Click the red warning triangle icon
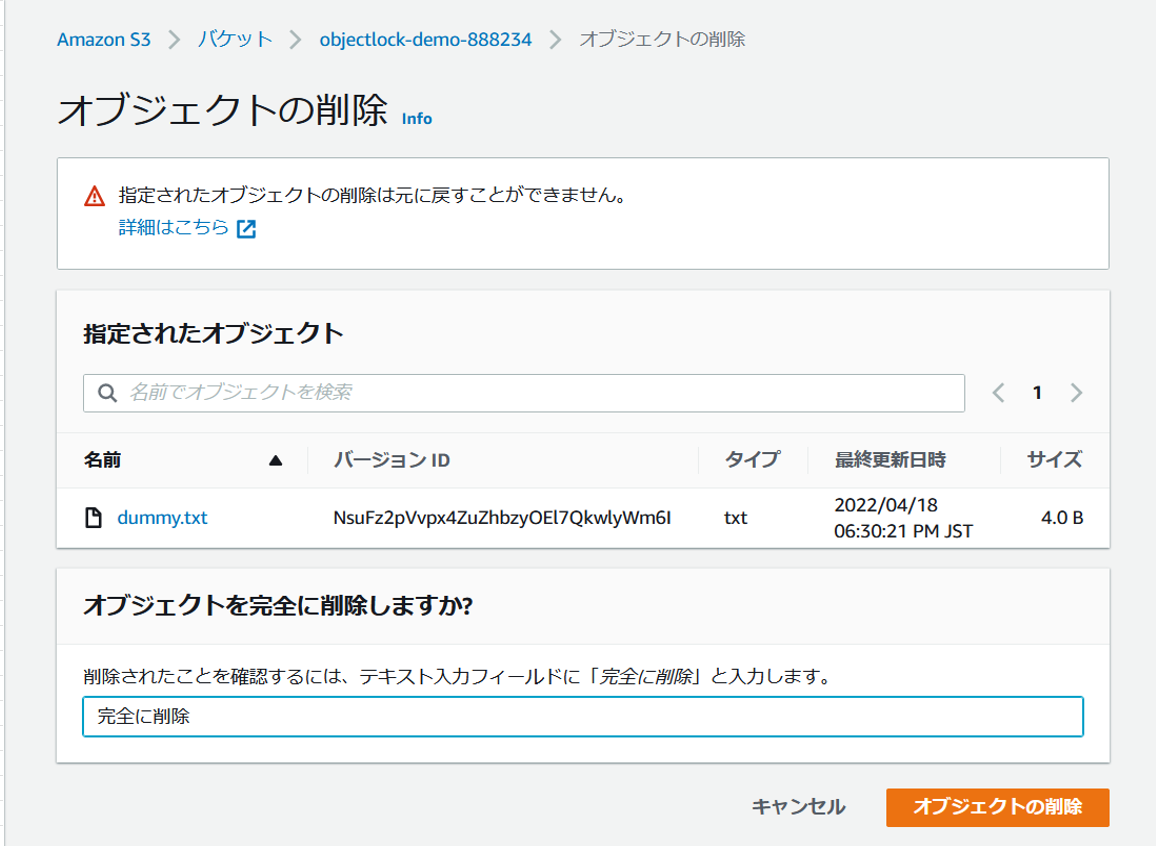This screenshot has width=1156, height=846. [x=94, y=196]
